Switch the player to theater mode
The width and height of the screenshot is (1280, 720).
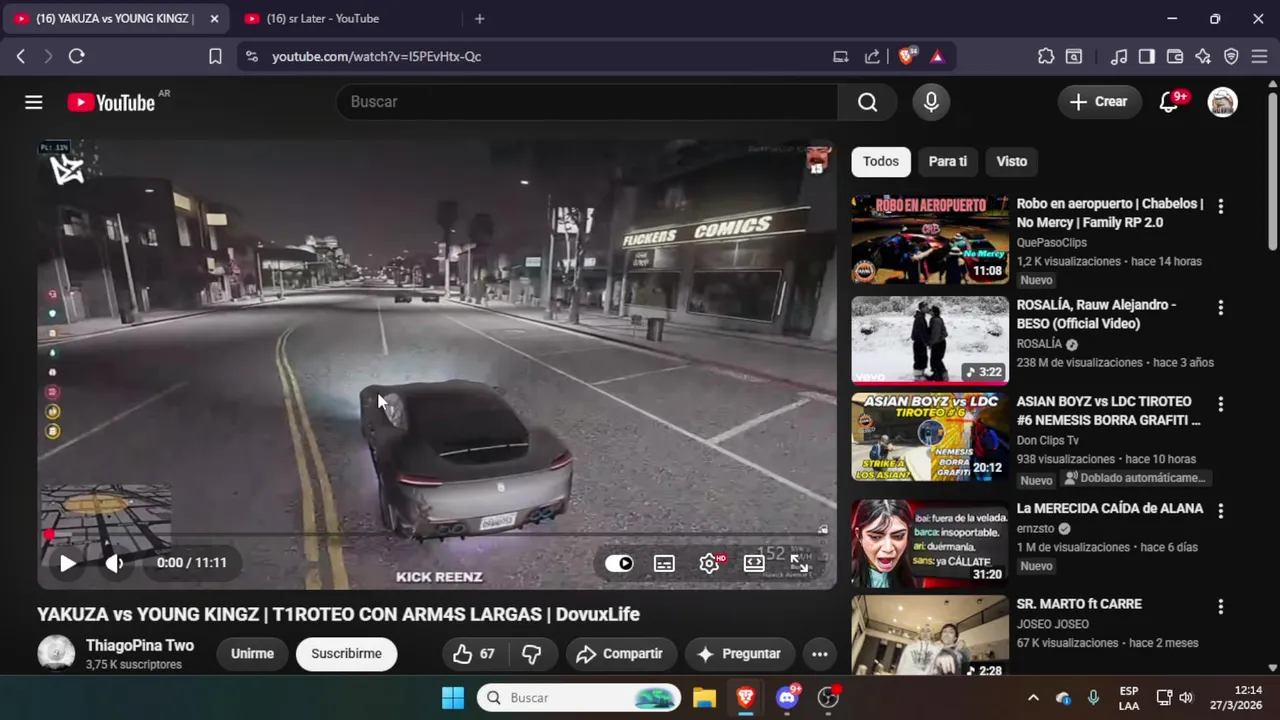click(754, 563)
